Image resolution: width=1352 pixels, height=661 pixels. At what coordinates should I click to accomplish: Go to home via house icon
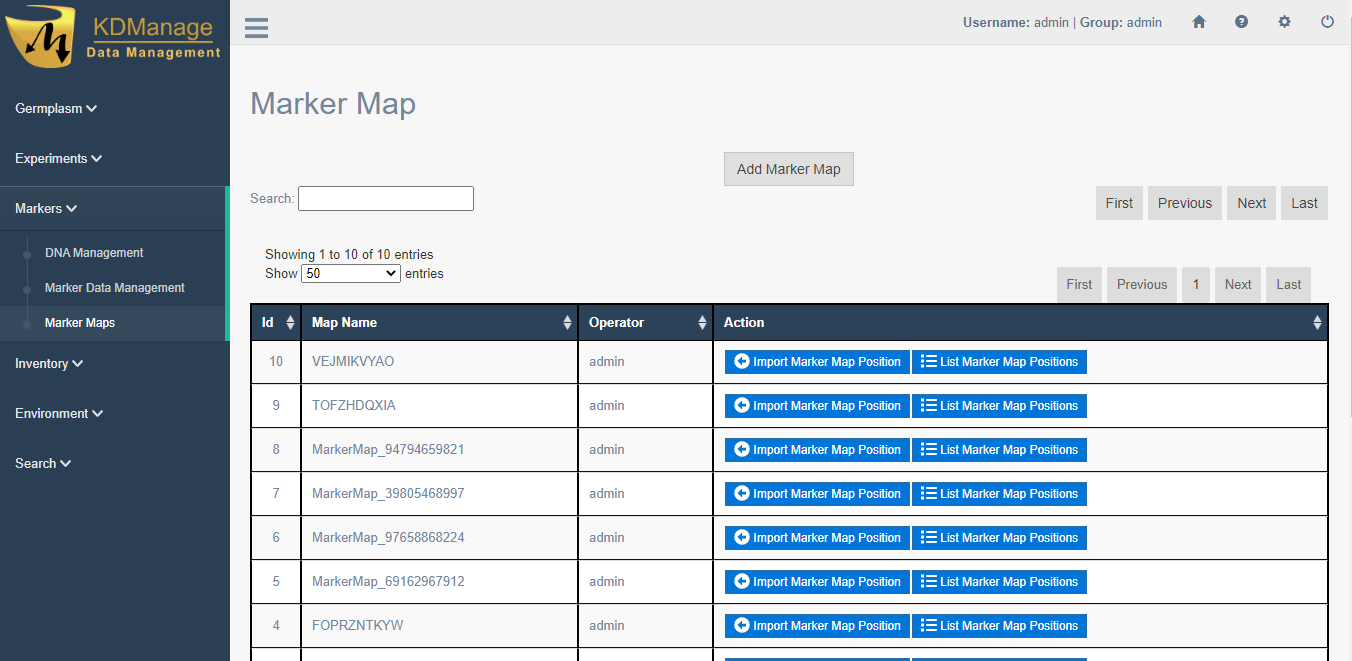[x=1199, y=22]
